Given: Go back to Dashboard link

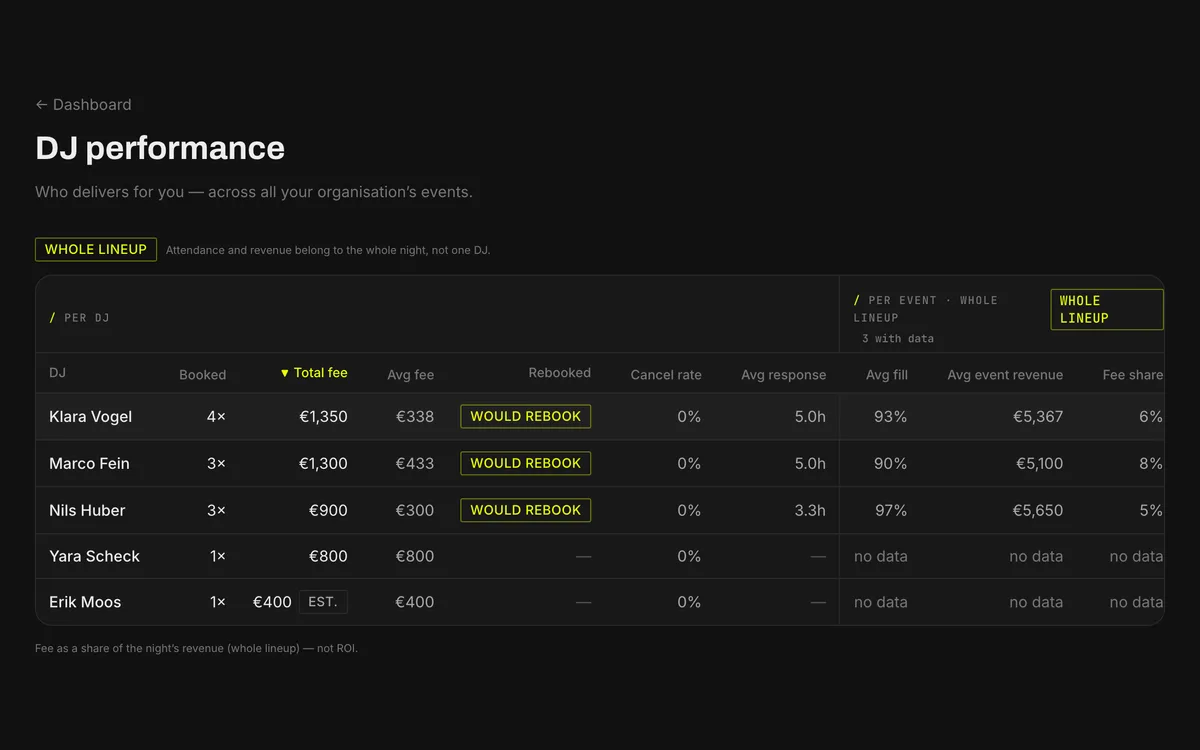Looking at the screenshot, I should pyautogui.click(x=83, y=105).
